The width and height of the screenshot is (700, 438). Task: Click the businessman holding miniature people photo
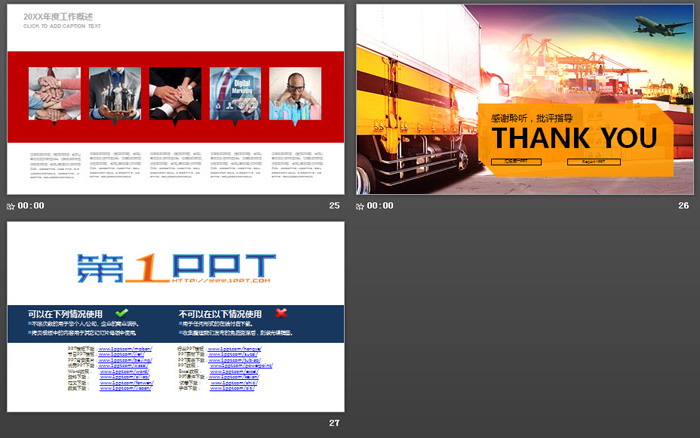click(x=114, y=93)
